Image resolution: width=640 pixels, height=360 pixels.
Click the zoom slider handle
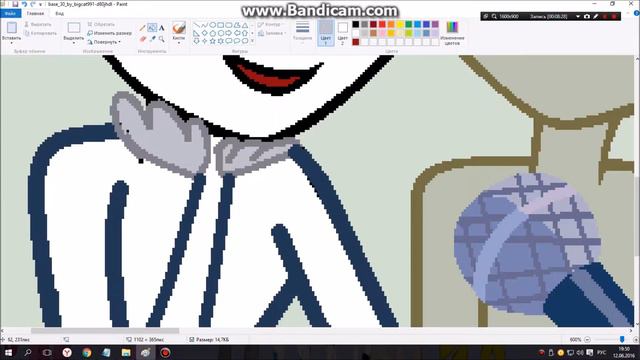(622, 340)
